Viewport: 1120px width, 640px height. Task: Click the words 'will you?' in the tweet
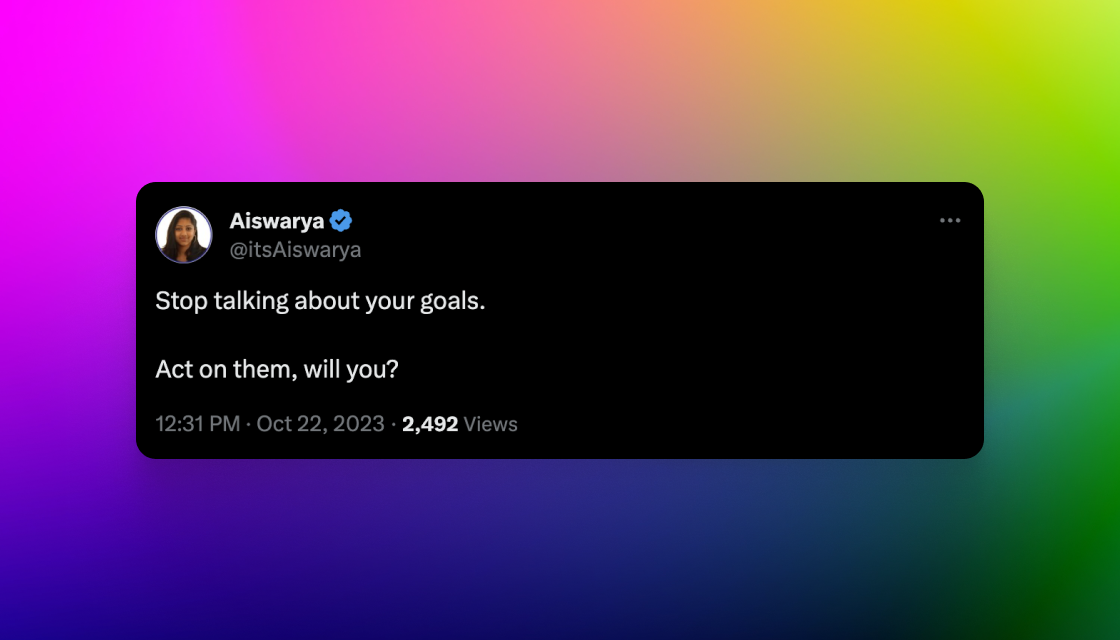[x=351, y=369]
